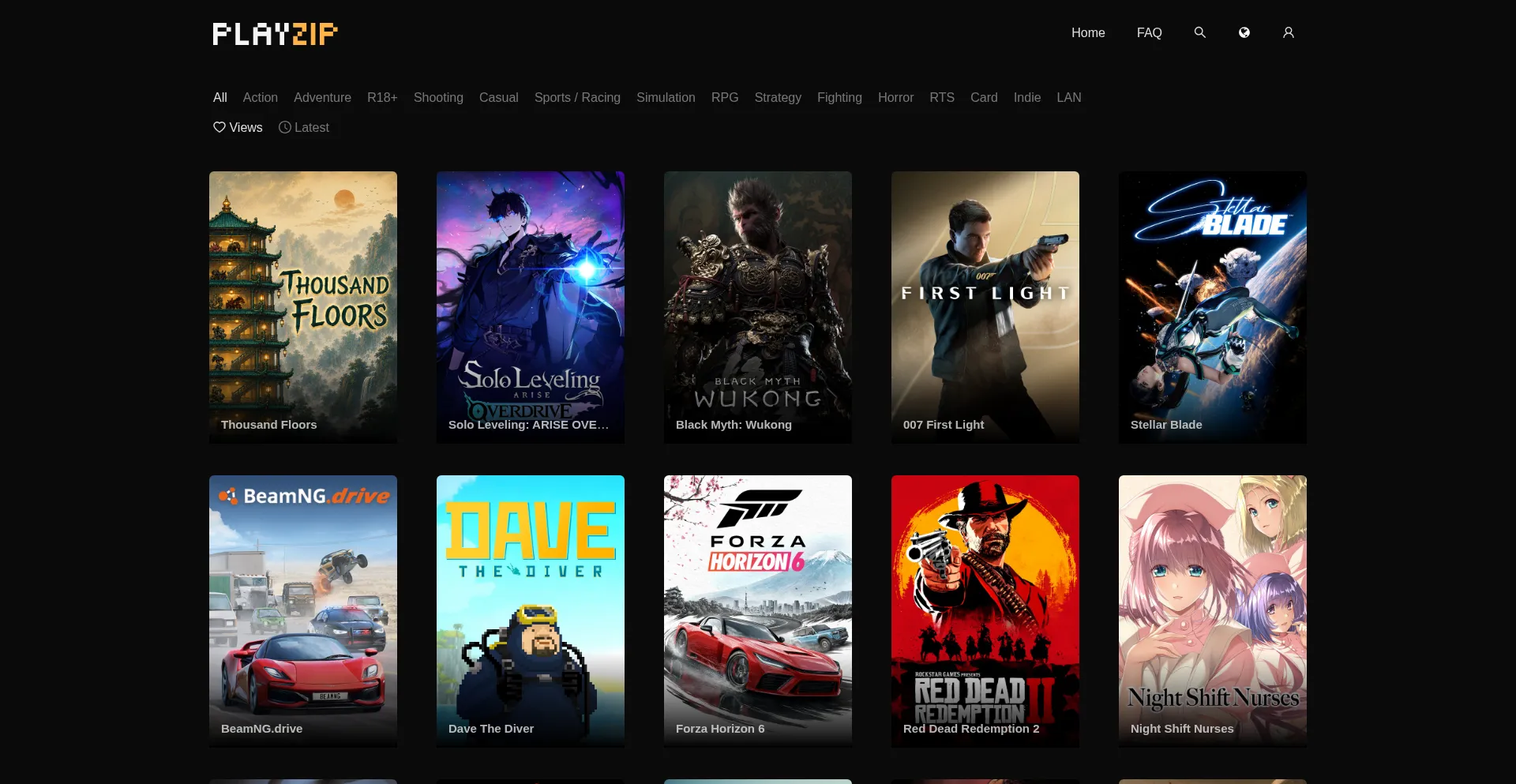Sort games by Latest

coord(304,127)
